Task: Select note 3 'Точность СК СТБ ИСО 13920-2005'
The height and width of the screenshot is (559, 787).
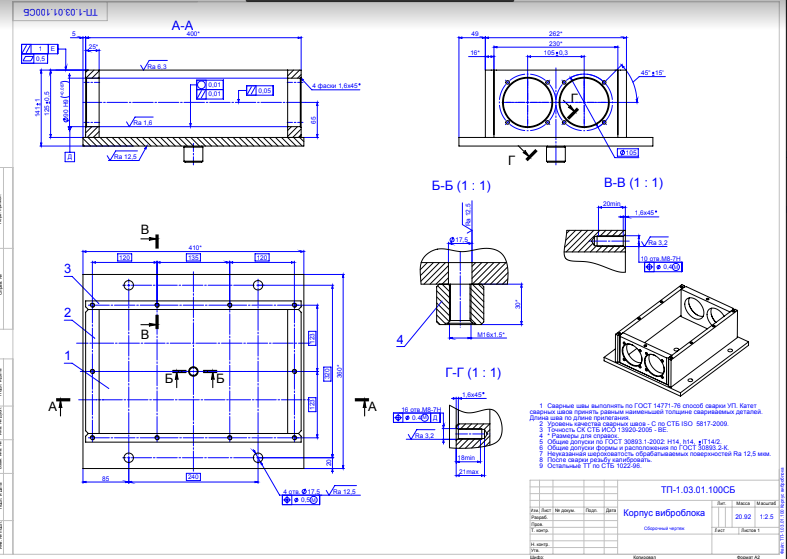Action: click(604, 430)
